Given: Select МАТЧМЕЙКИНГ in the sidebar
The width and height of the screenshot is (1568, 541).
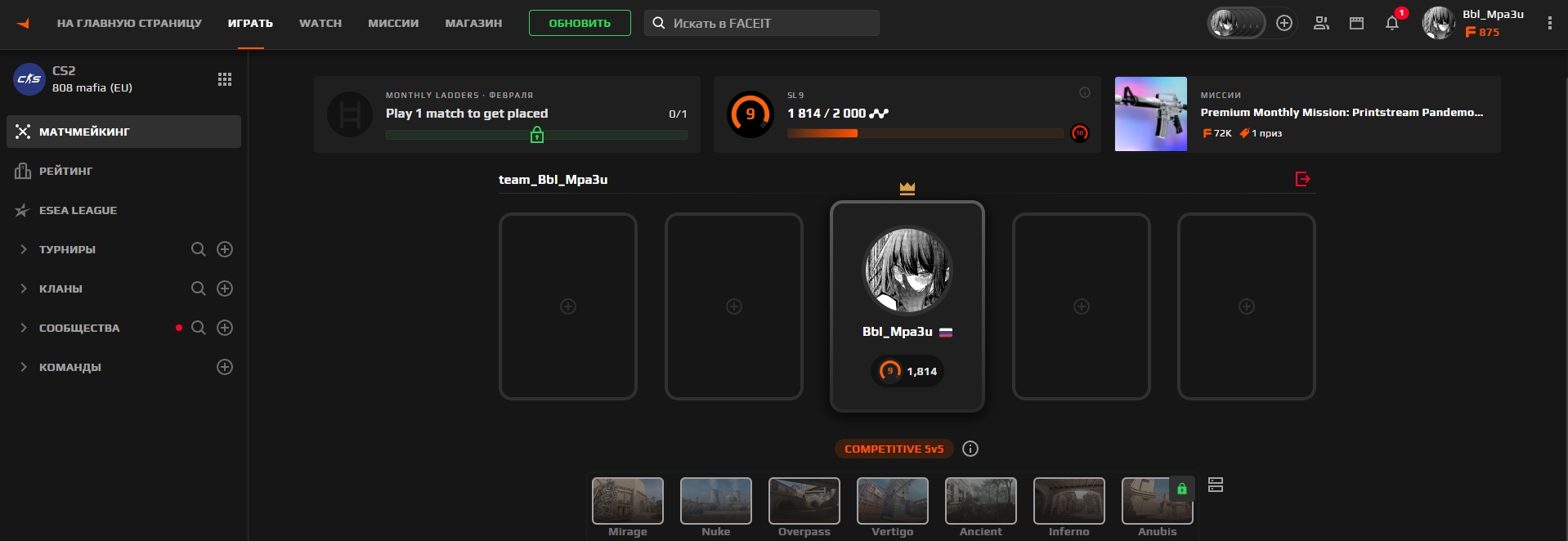Looking at the screenshot, I should [x=123, y=132].
